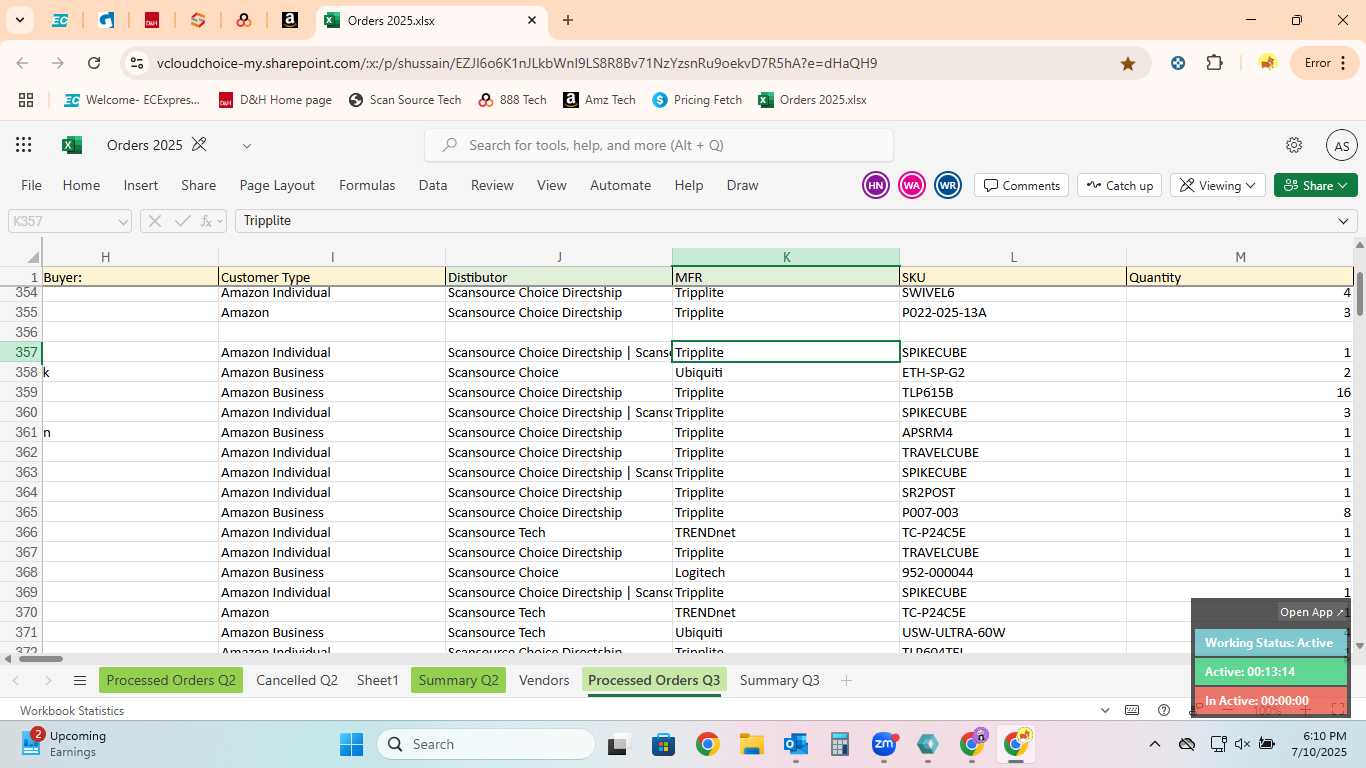Viewport: 1366px width, 768px height.
Task: Switch to the Home ribbon tab
Action: tap(81, 185)
